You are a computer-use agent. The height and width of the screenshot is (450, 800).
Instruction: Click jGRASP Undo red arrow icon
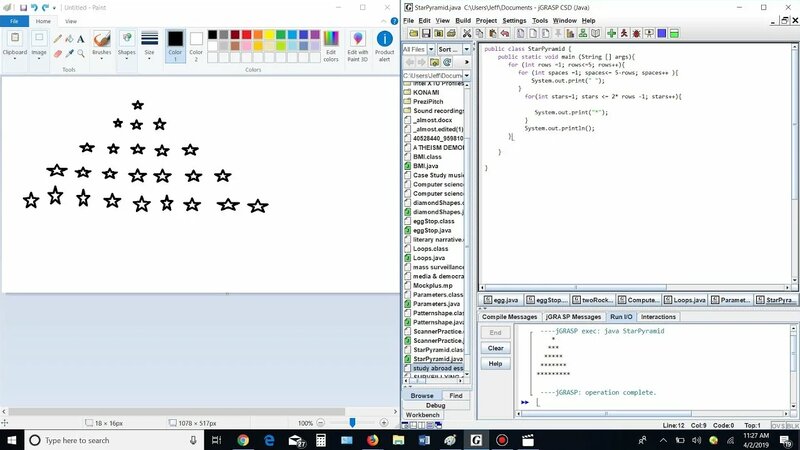coord(505,34)
